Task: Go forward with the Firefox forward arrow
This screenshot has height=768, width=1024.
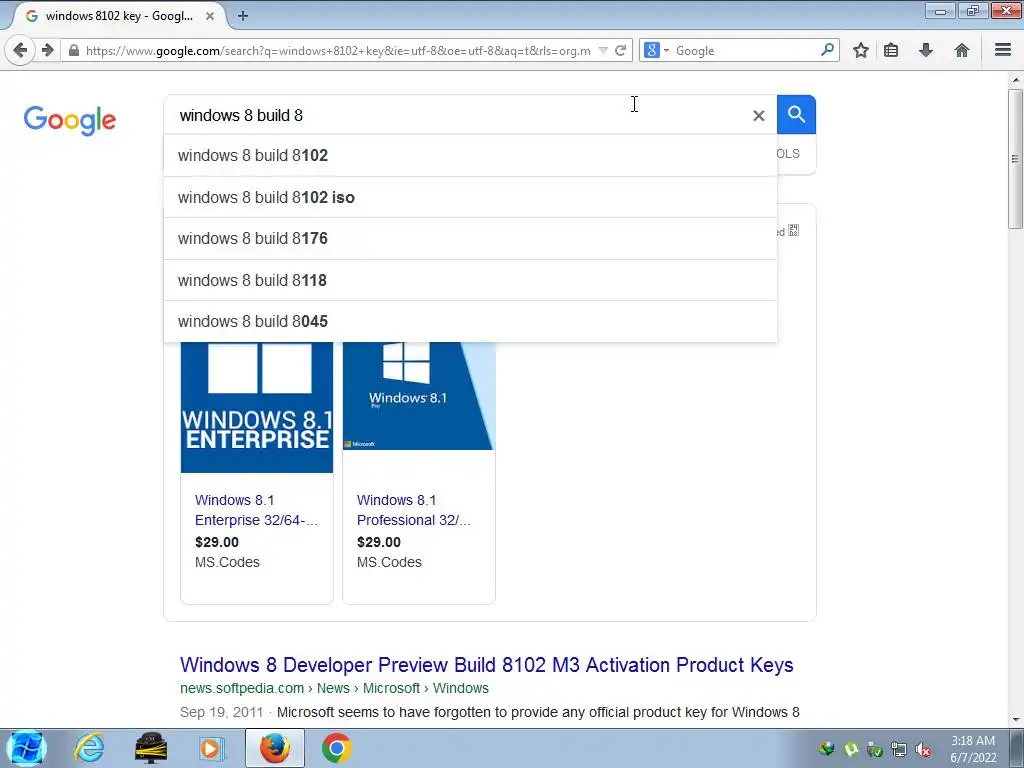Action: 48,50
